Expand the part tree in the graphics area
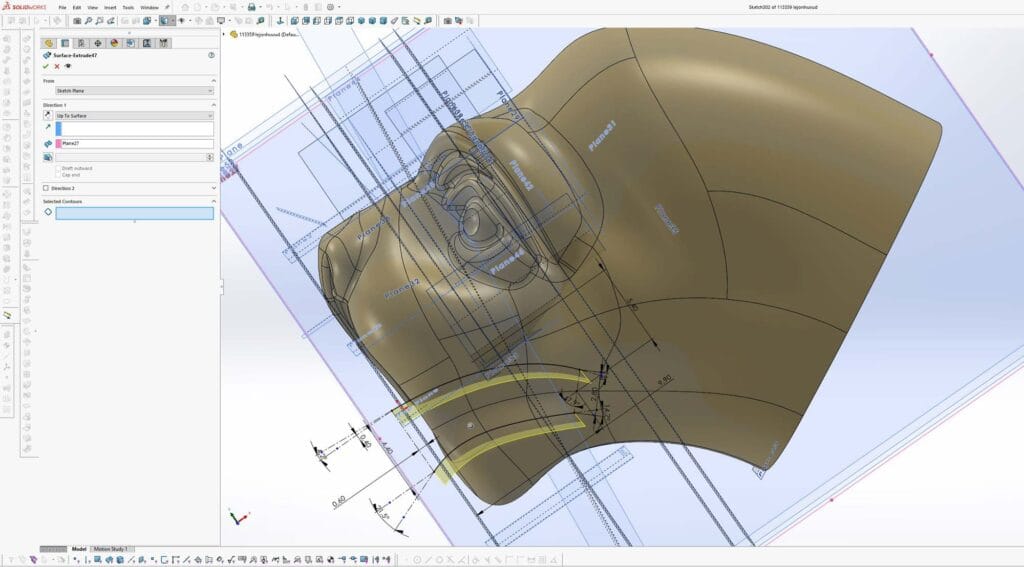The image size is (1024, 567). 224,33
